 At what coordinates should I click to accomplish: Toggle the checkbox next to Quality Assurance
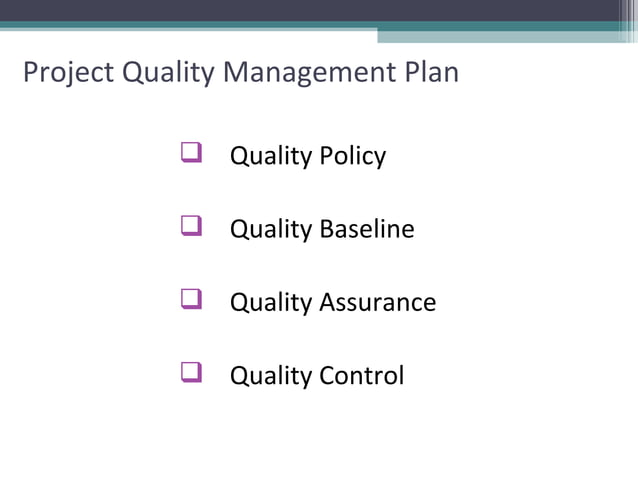[191, 299]
